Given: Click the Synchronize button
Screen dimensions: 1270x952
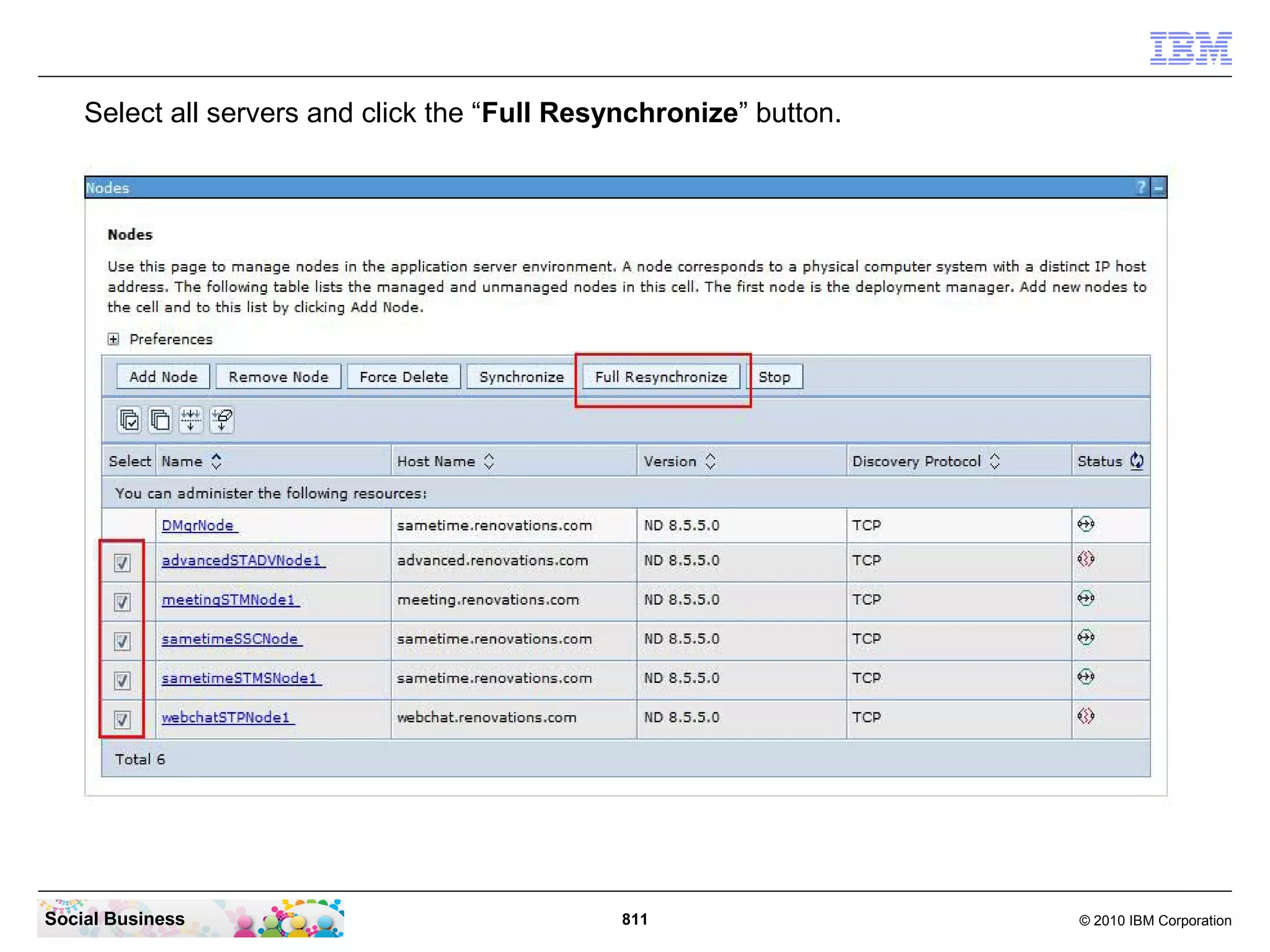Looking at the screenshot, I should (x=522, y=377).
